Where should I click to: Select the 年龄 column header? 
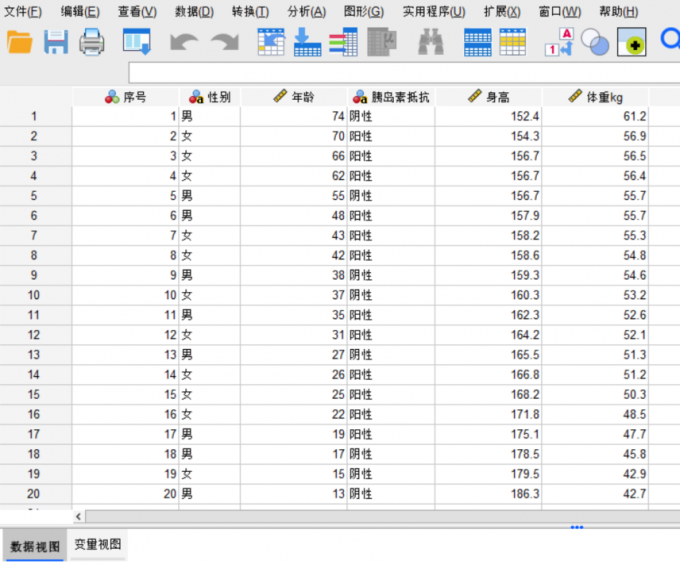[x=293, y=97]
